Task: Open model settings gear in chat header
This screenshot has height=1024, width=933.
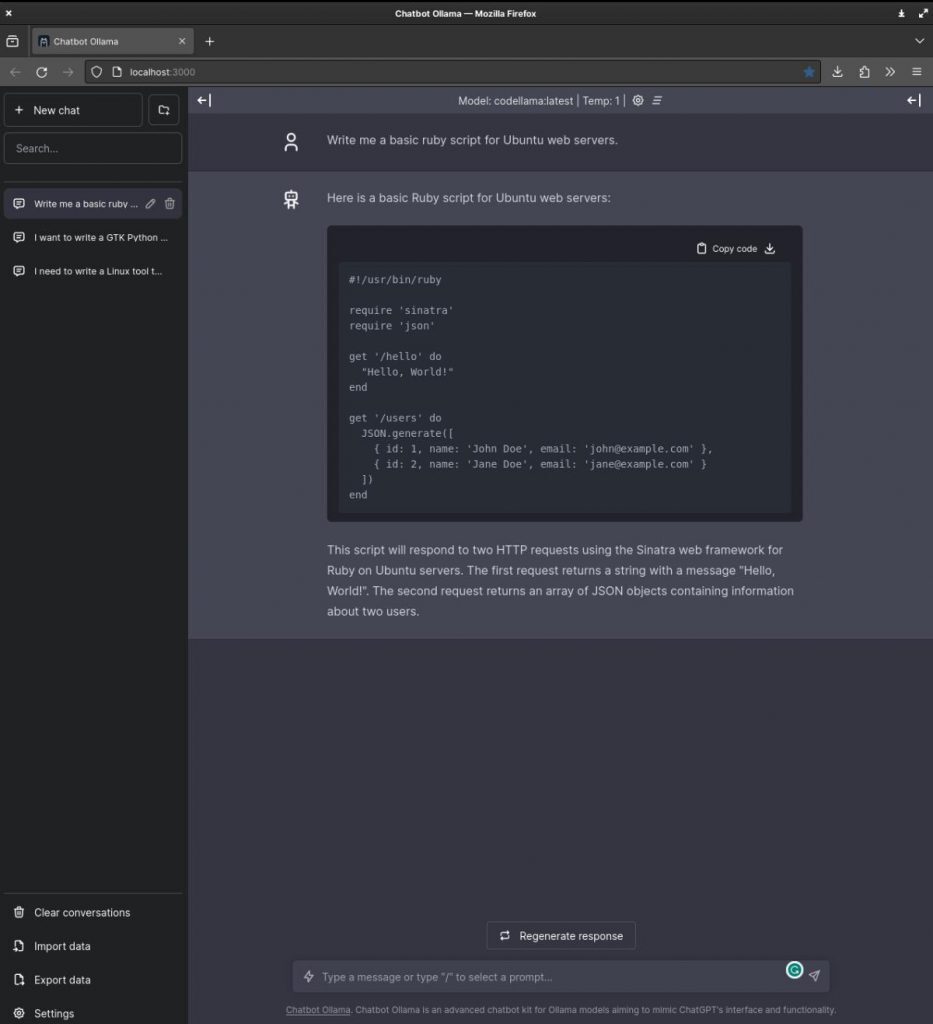Action: [x=638, y=101]
